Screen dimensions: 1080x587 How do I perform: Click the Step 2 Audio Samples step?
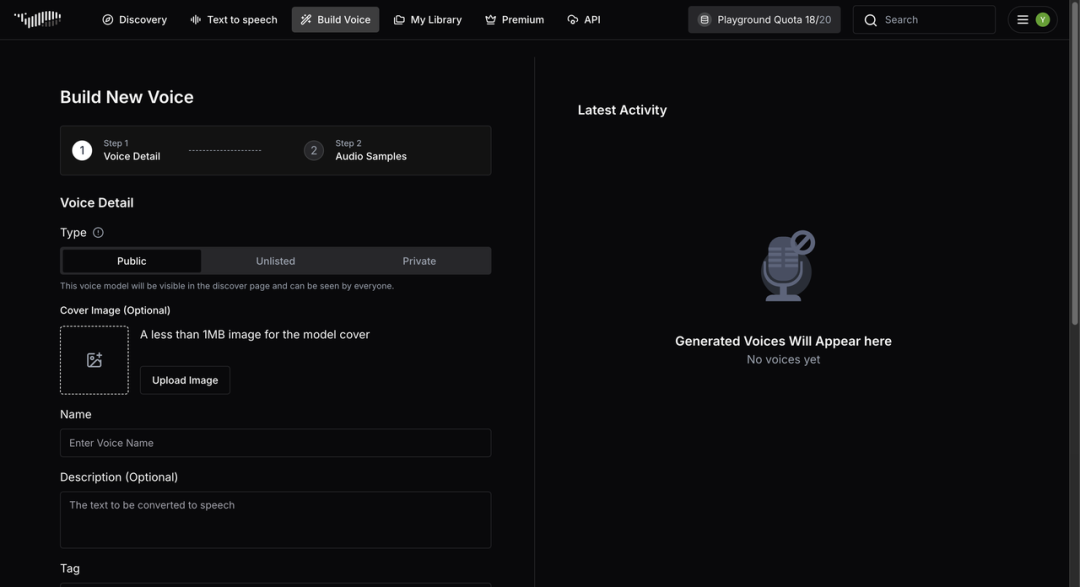tap(357, 150)
